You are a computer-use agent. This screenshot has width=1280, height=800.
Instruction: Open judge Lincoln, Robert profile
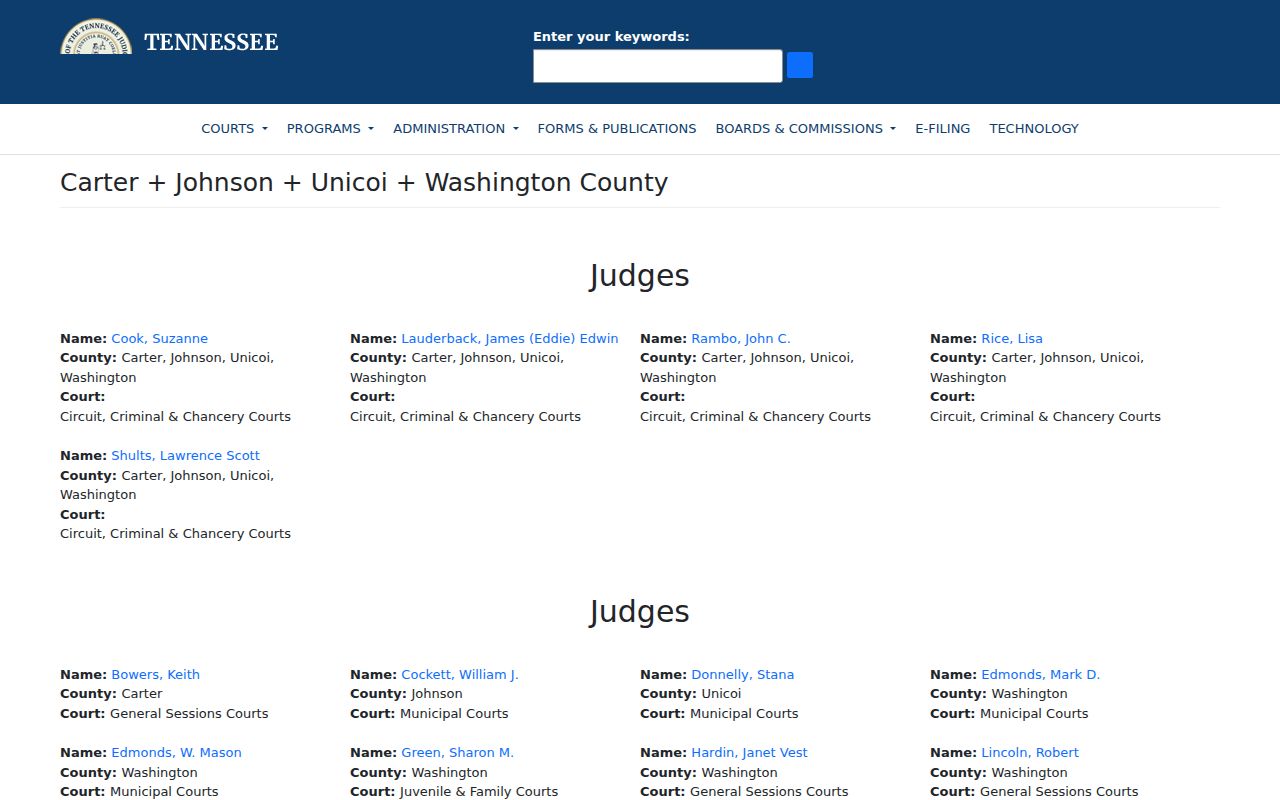pyautogui.click(x=1030, y=752)
